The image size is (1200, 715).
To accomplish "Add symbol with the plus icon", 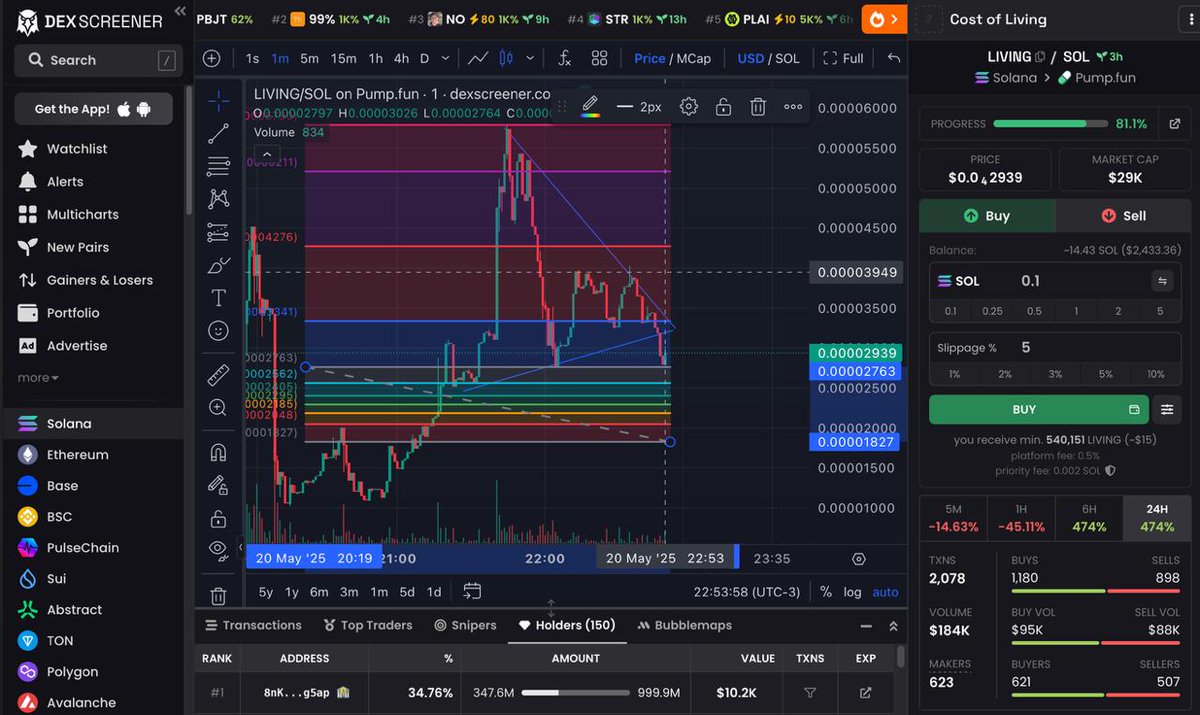I will point(211,58).
